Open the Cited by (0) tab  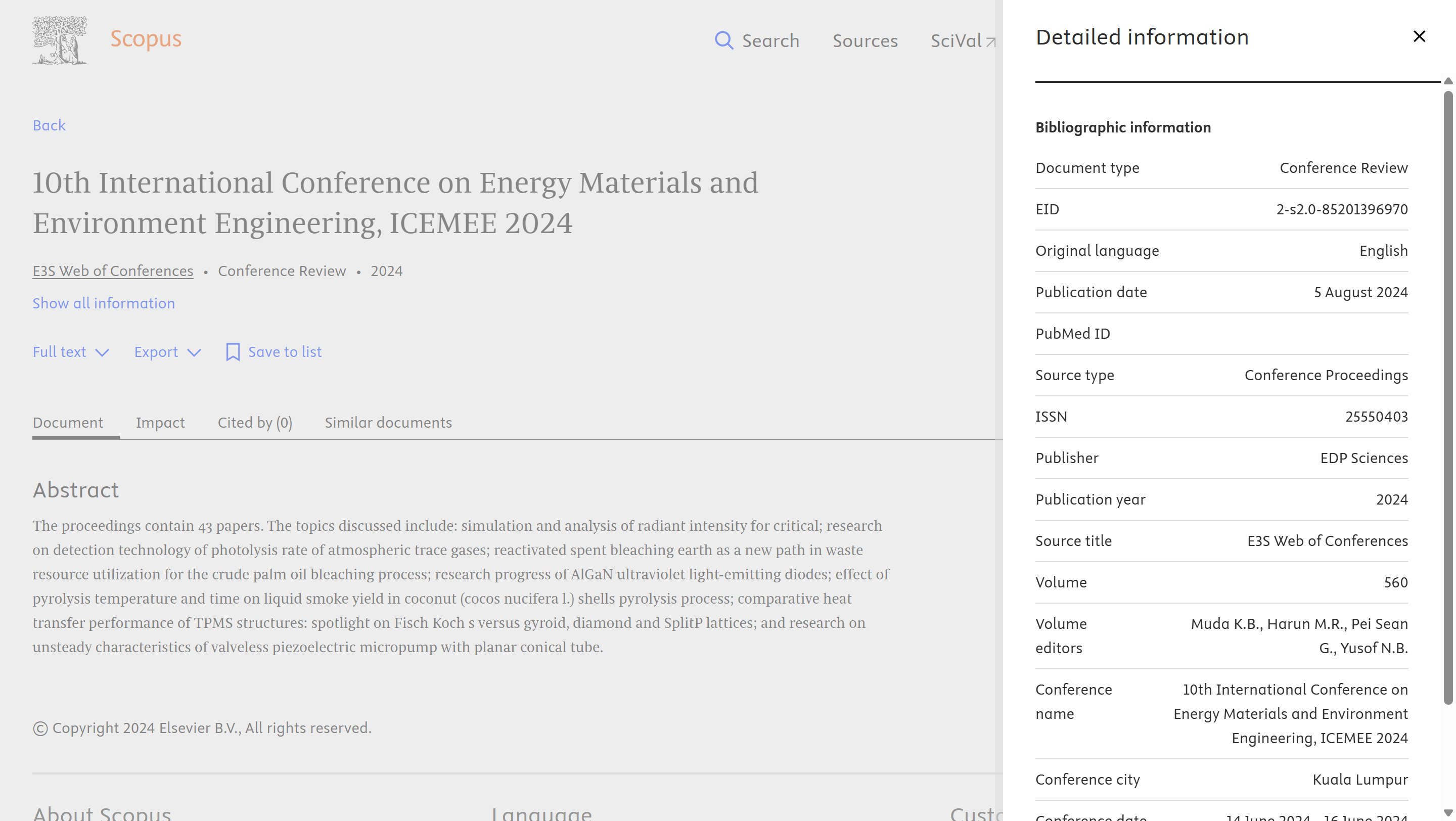(x=255, y=423)
